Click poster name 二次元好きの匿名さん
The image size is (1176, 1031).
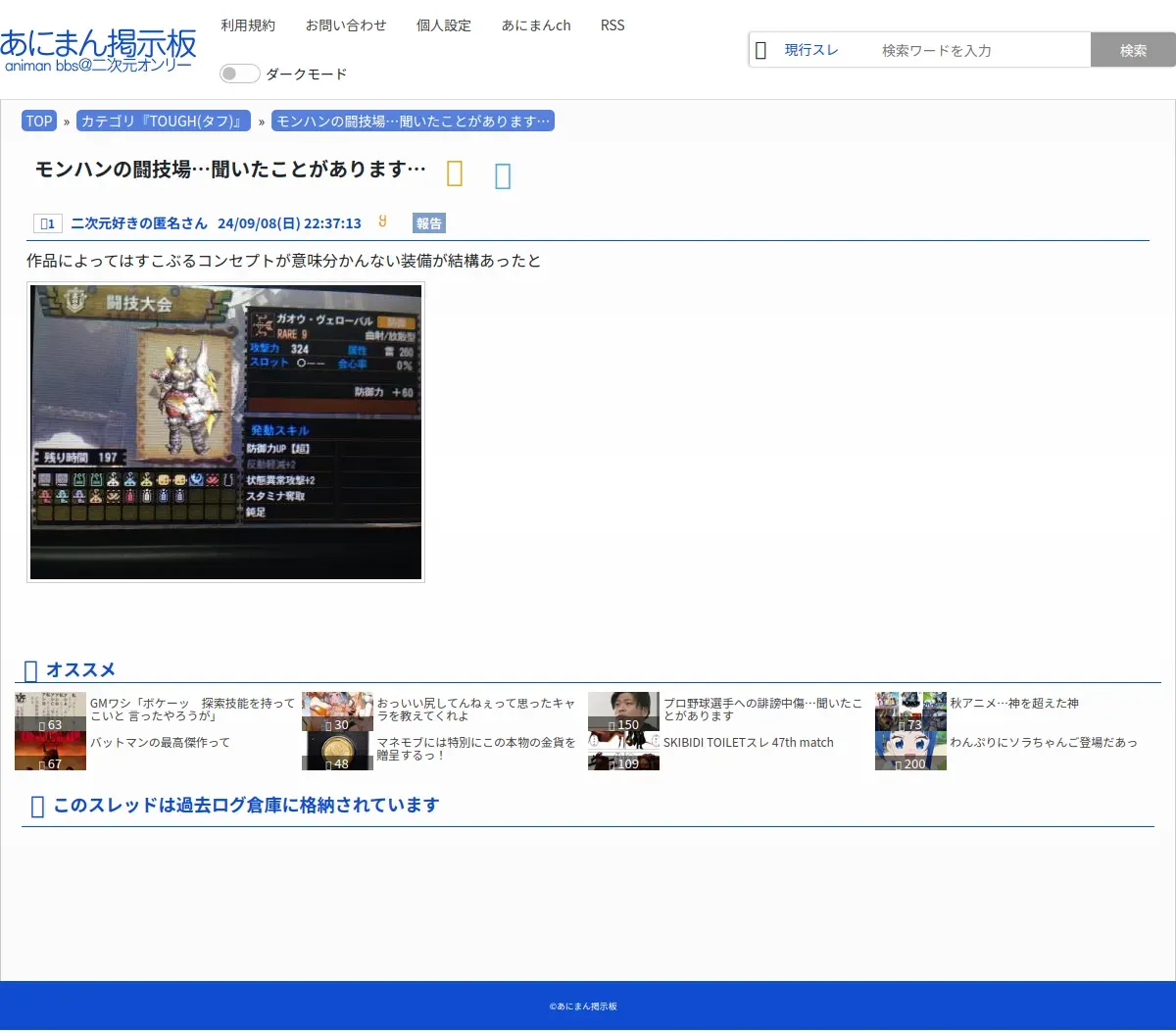coord(139,223)
